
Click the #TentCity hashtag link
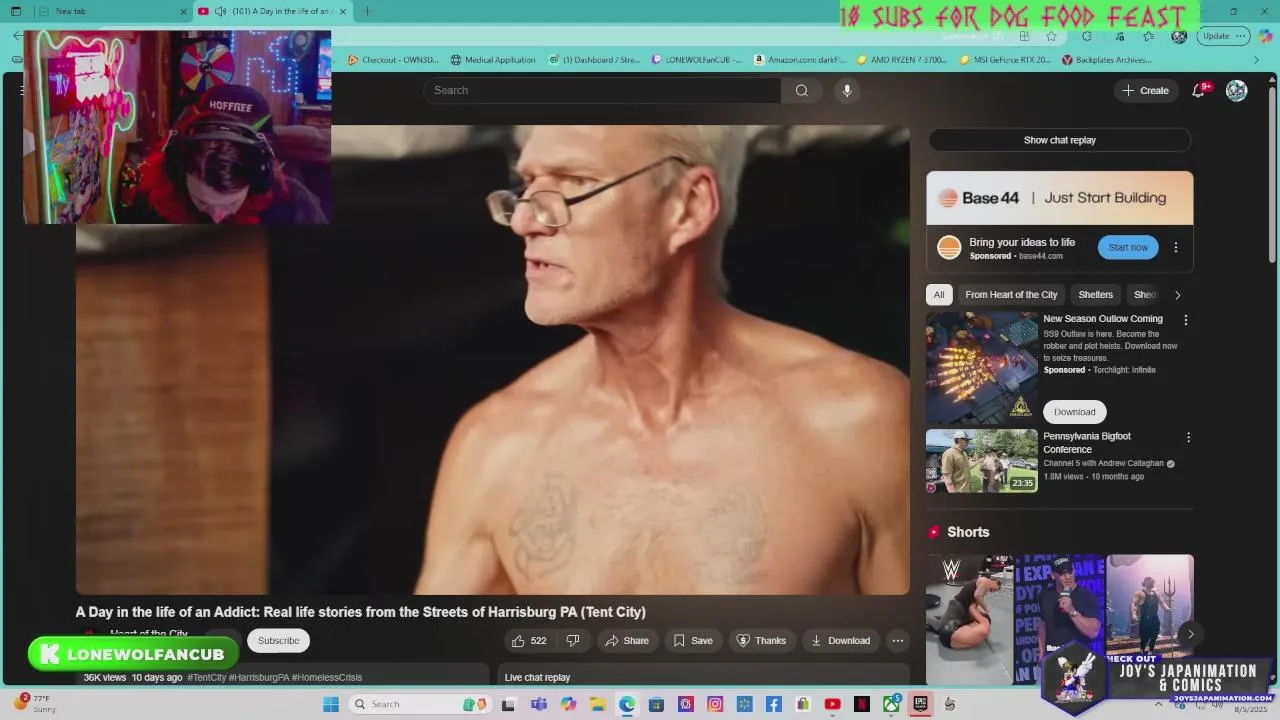[207, 677]
